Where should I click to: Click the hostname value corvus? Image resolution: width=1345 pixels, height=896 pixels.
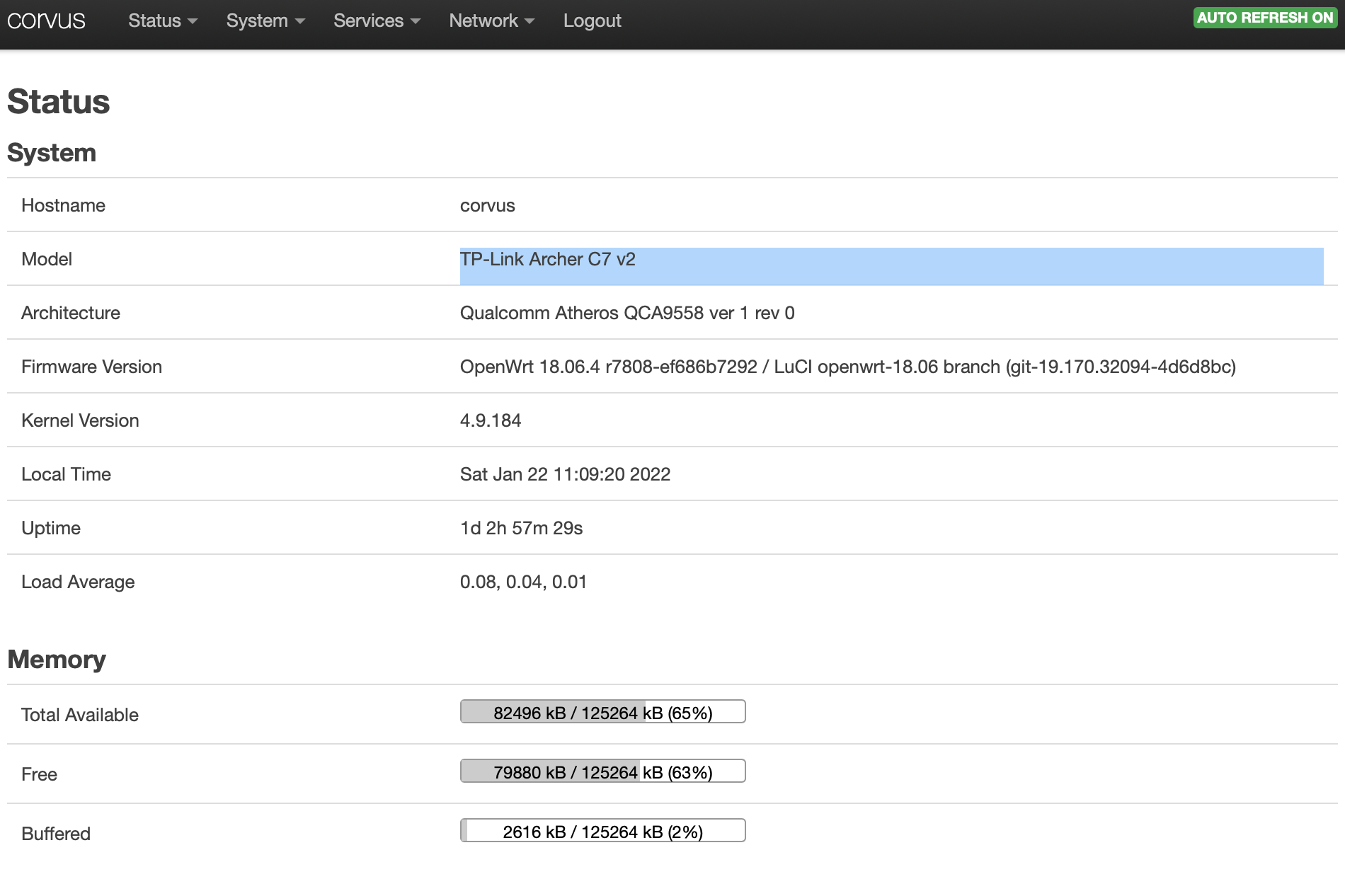click(x=487, y=205)
